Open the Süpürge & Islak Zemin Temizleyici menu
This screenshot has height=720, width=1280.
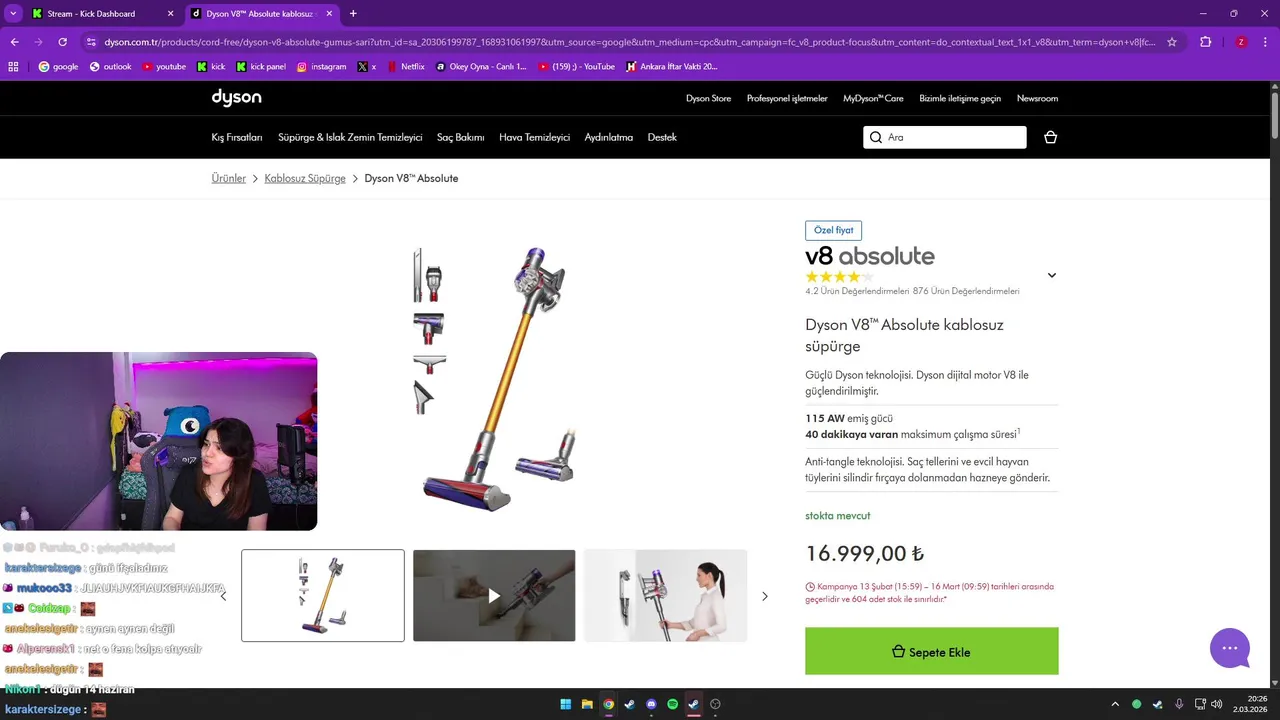coord(350,137)
